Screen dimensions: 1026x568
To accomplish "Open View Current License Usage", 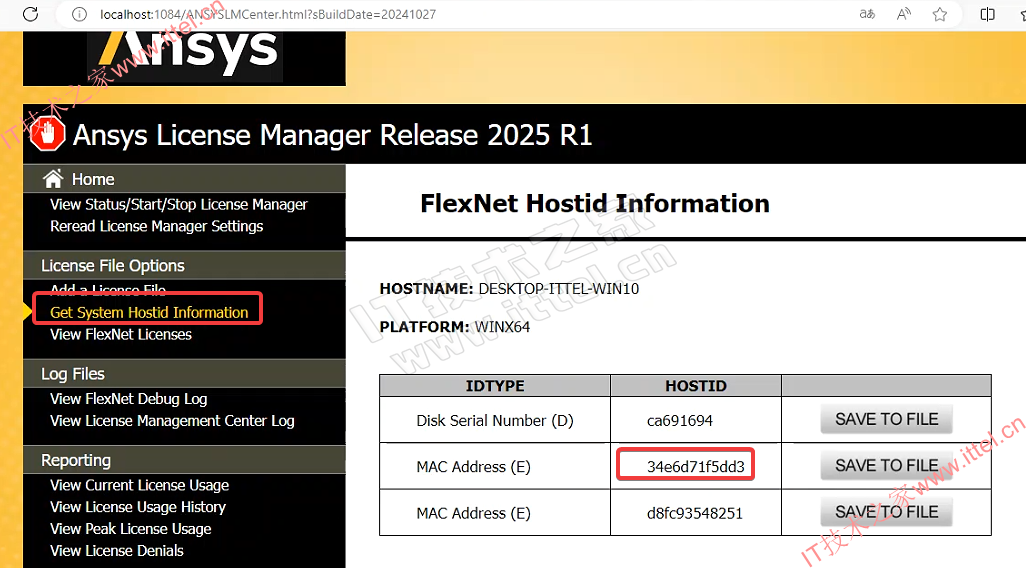I will (x=139, y=486).
